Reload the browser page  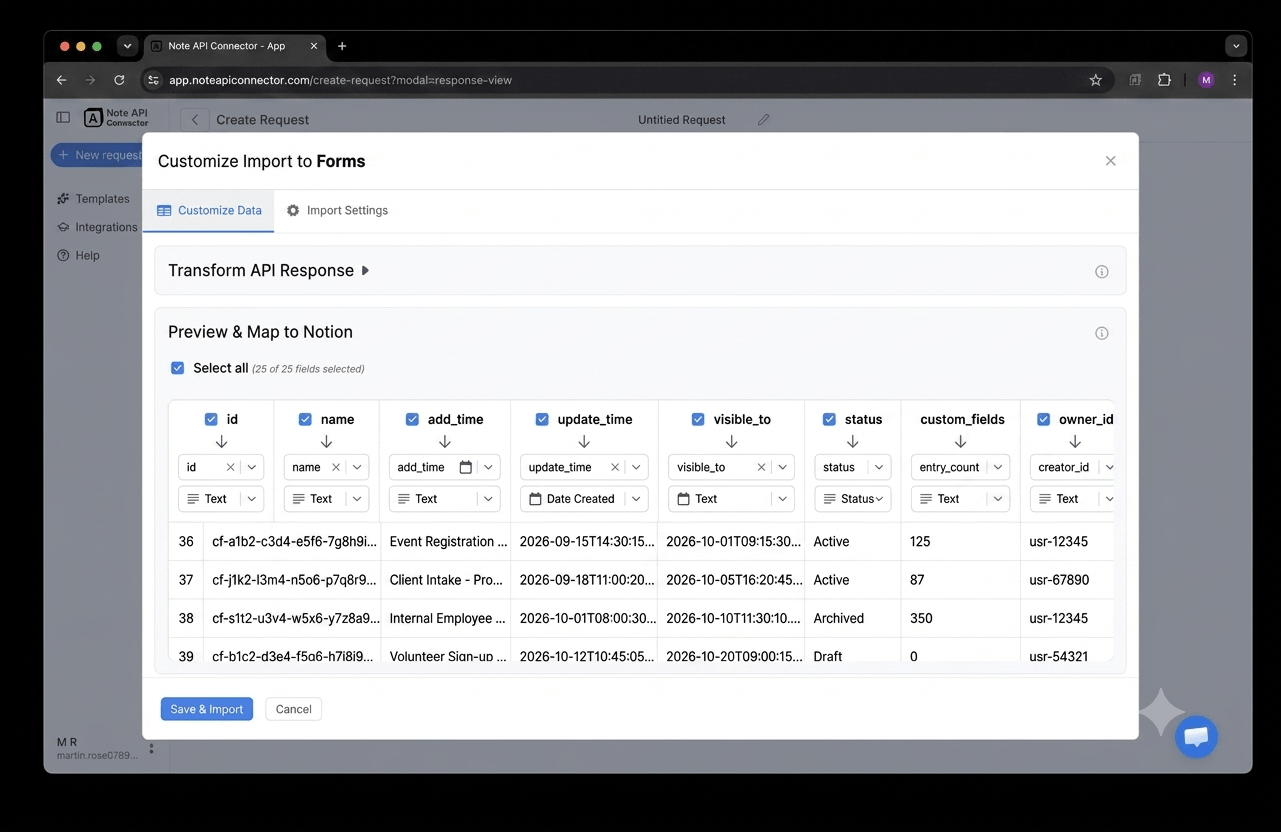[x=119, y=80]
